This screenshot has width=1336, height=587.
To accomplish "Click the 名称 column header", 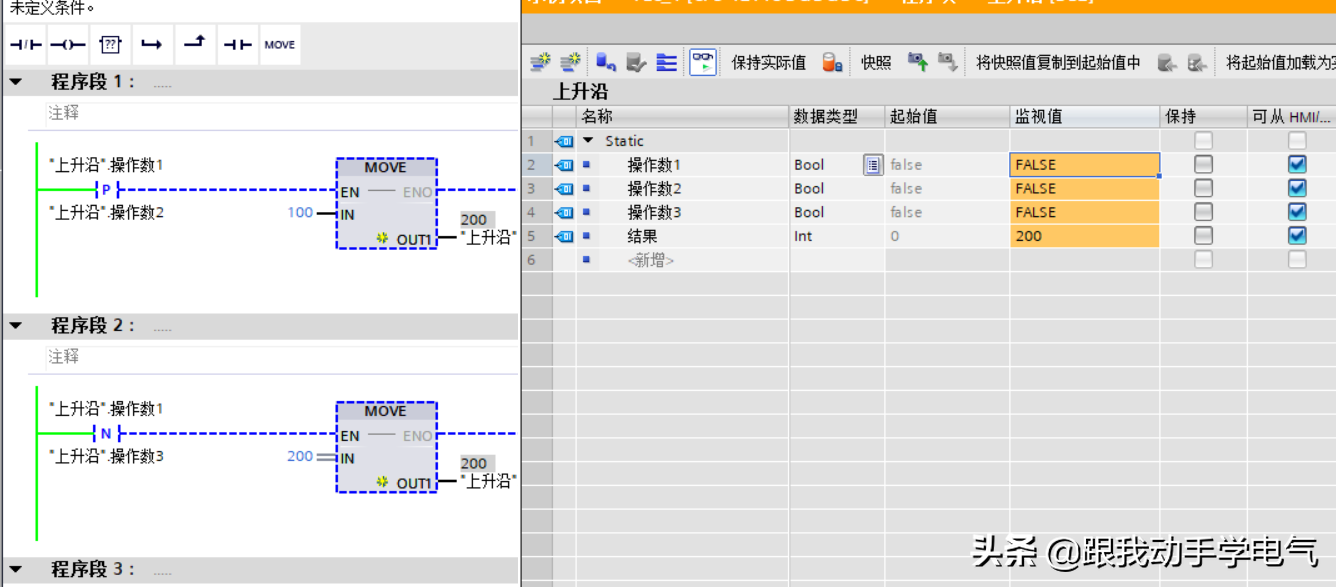I will click(683, 117).
